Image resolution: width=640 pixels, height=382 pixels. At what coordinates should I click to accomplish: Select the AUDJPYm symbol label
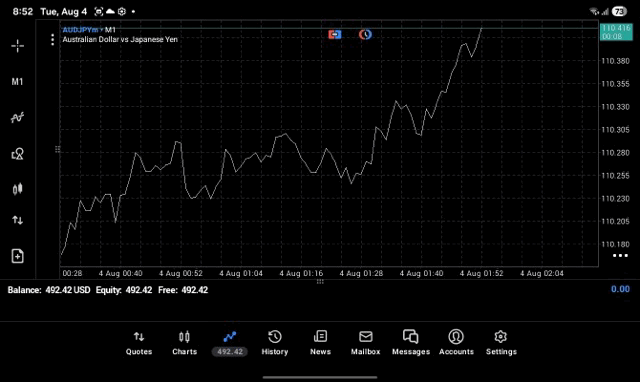click(80, 30)
